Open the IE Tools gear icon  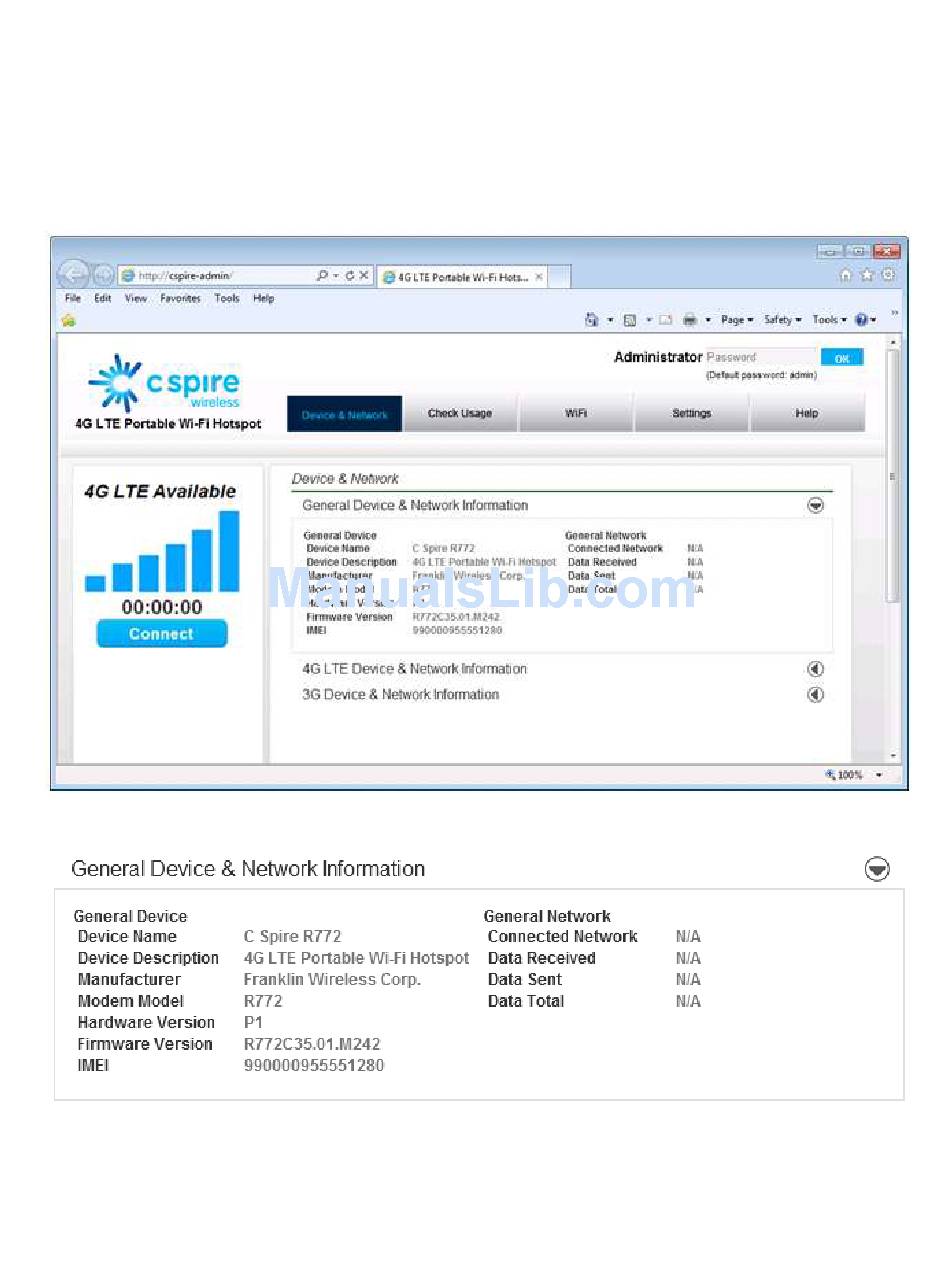pos(888,275)
